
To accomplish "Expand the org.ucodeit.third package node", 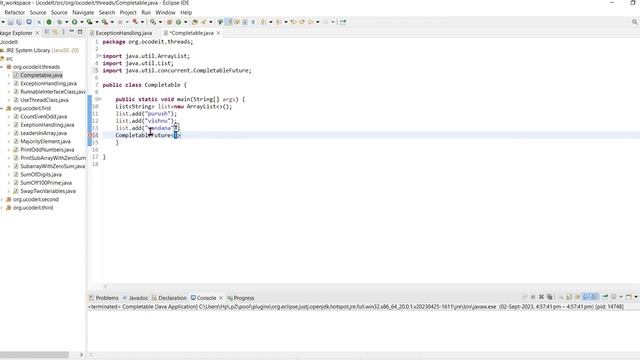I will point(2,208).
